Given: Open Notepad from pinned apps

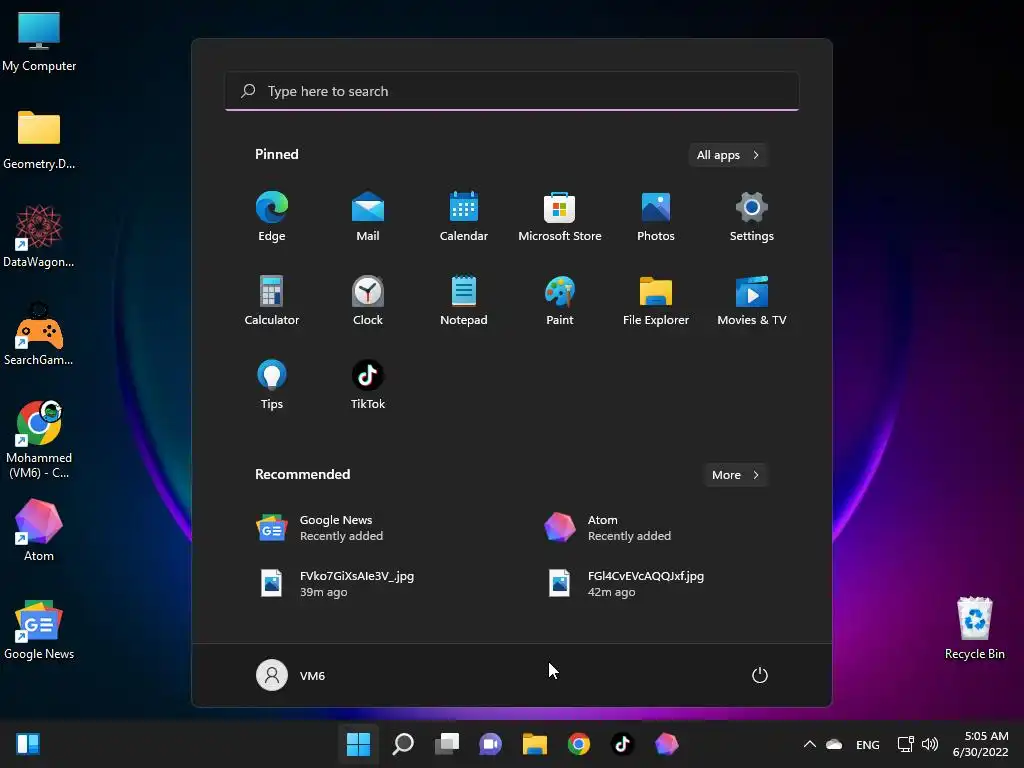Looking at the screenshot, I should [x=464, y=300].
